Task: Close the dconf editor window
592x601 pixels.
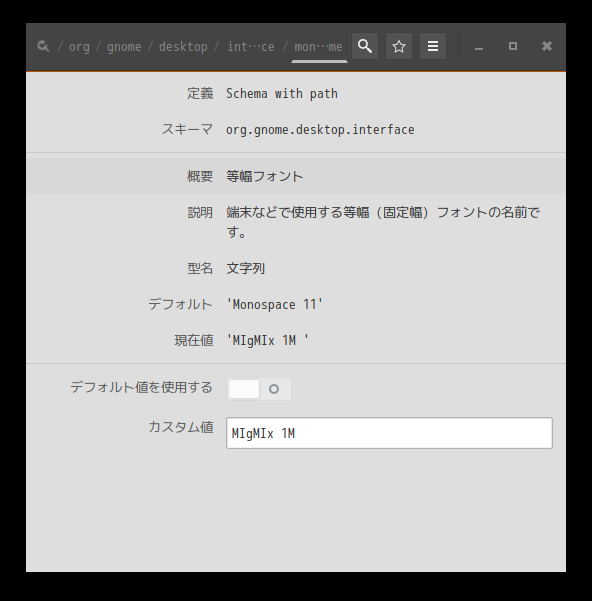Action: [547, 46]
